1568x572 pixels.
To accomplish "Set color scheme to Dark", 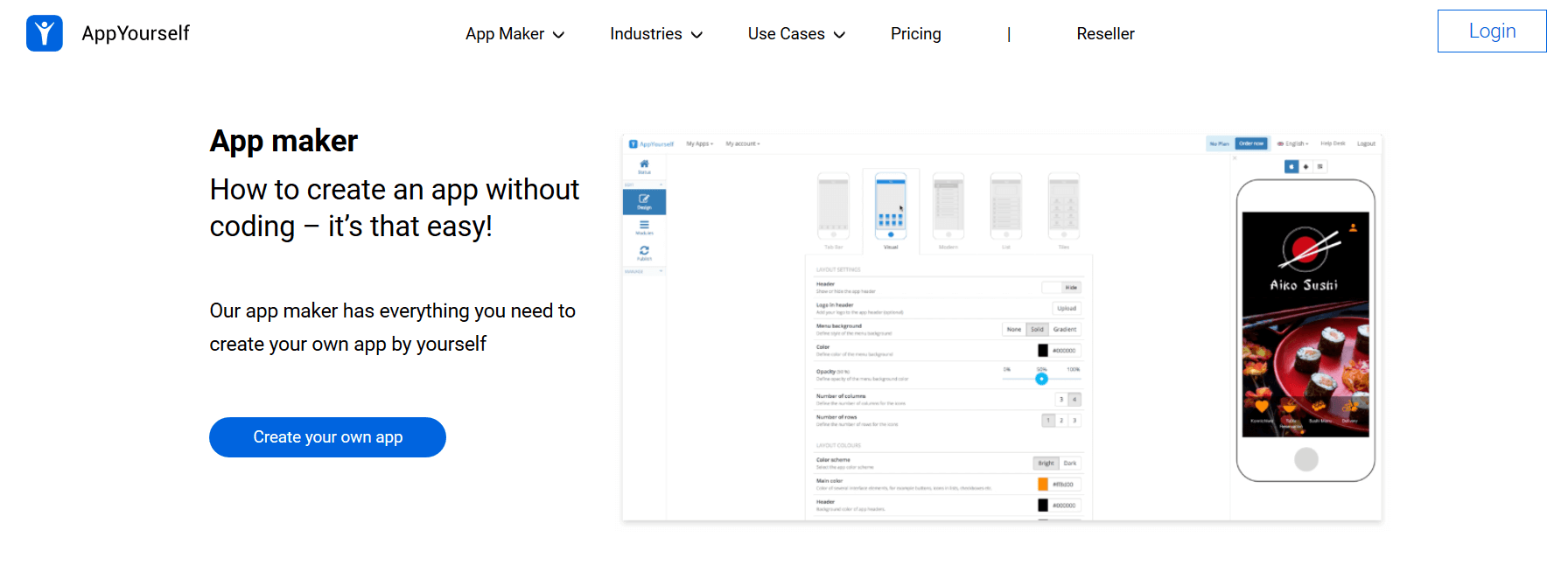I will 1070,464.
